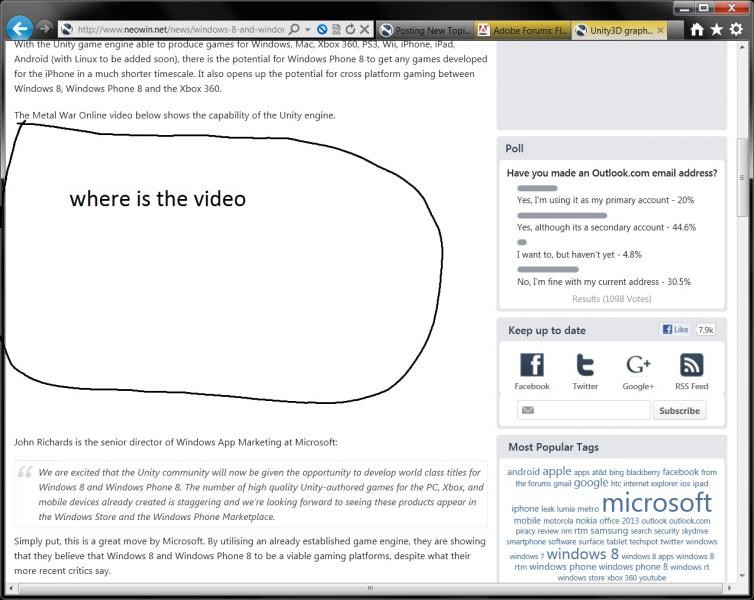Image resolution: width=754 pixels, height=600 pixels.
Task: Click the grey Forward arrow button
Action: (x=45, y=28)
